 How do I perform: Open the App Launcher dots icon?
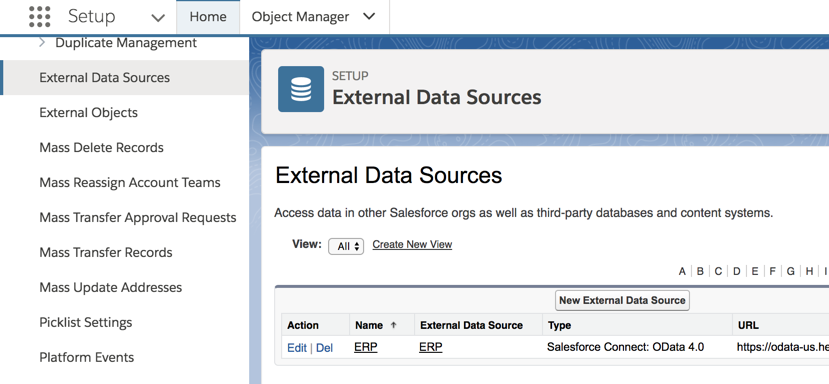tap(40, 17)
